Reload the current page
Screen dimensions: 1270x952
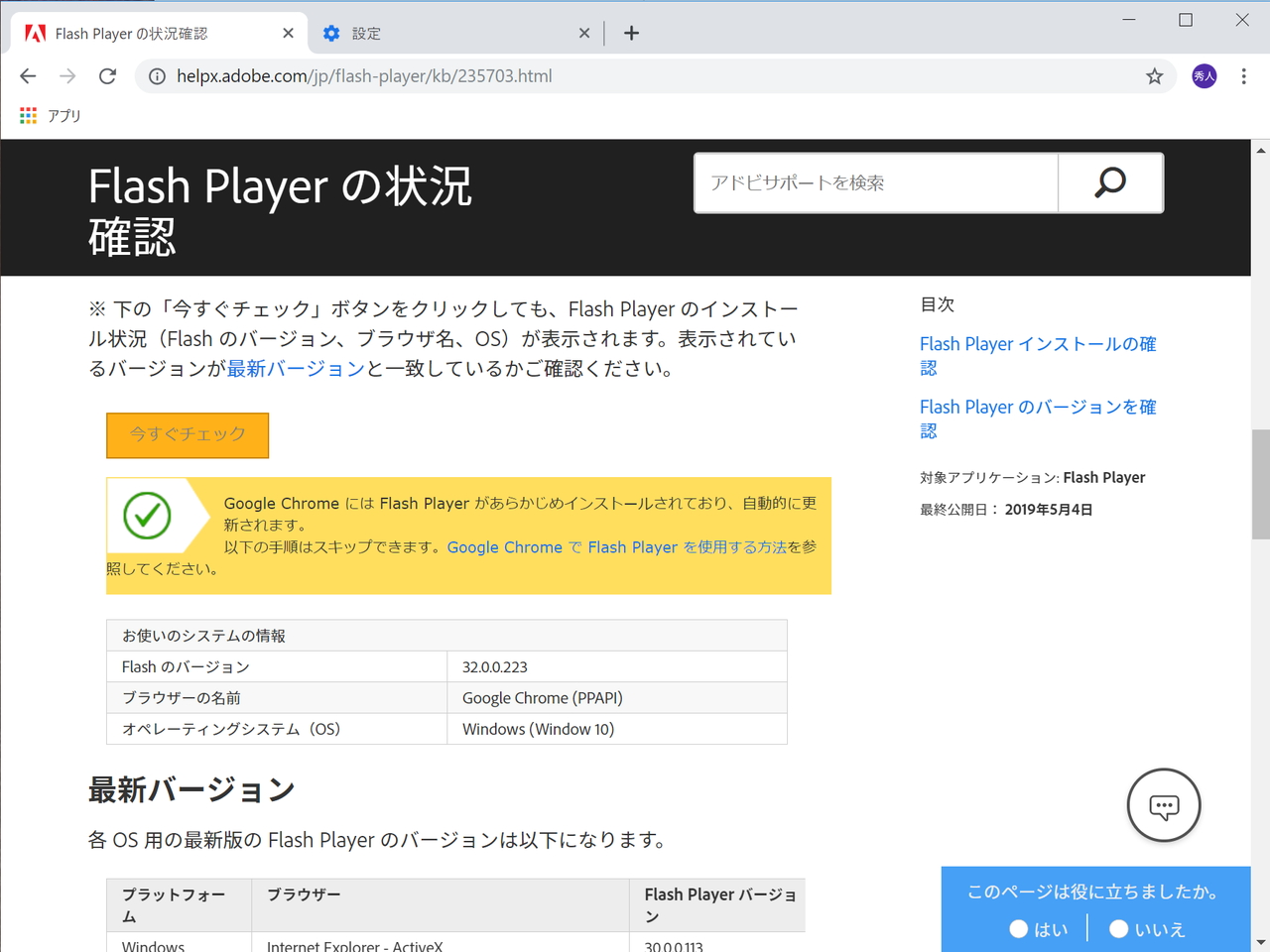click(107, 75)
